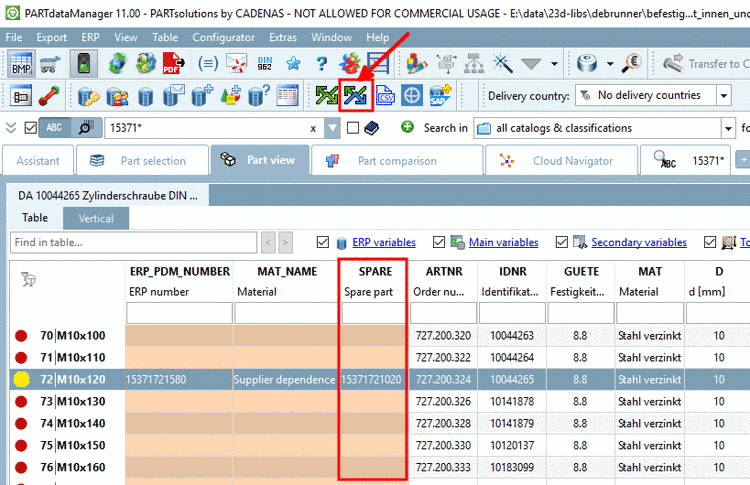Click the yellow status dot of row 72
This screenshot has height=485, width=750.
point(22,379)
